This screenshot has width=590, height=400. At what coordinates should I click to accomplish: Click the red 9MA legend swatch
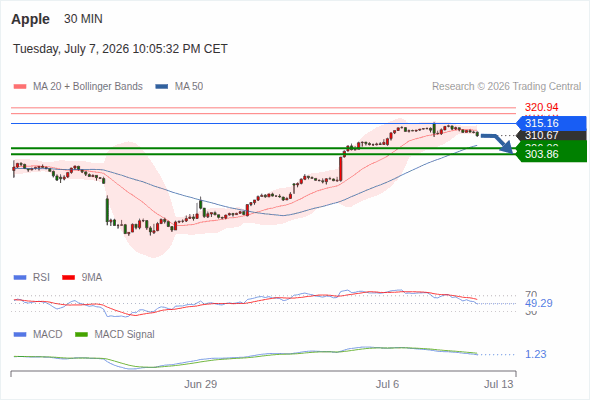click(68, 278)
